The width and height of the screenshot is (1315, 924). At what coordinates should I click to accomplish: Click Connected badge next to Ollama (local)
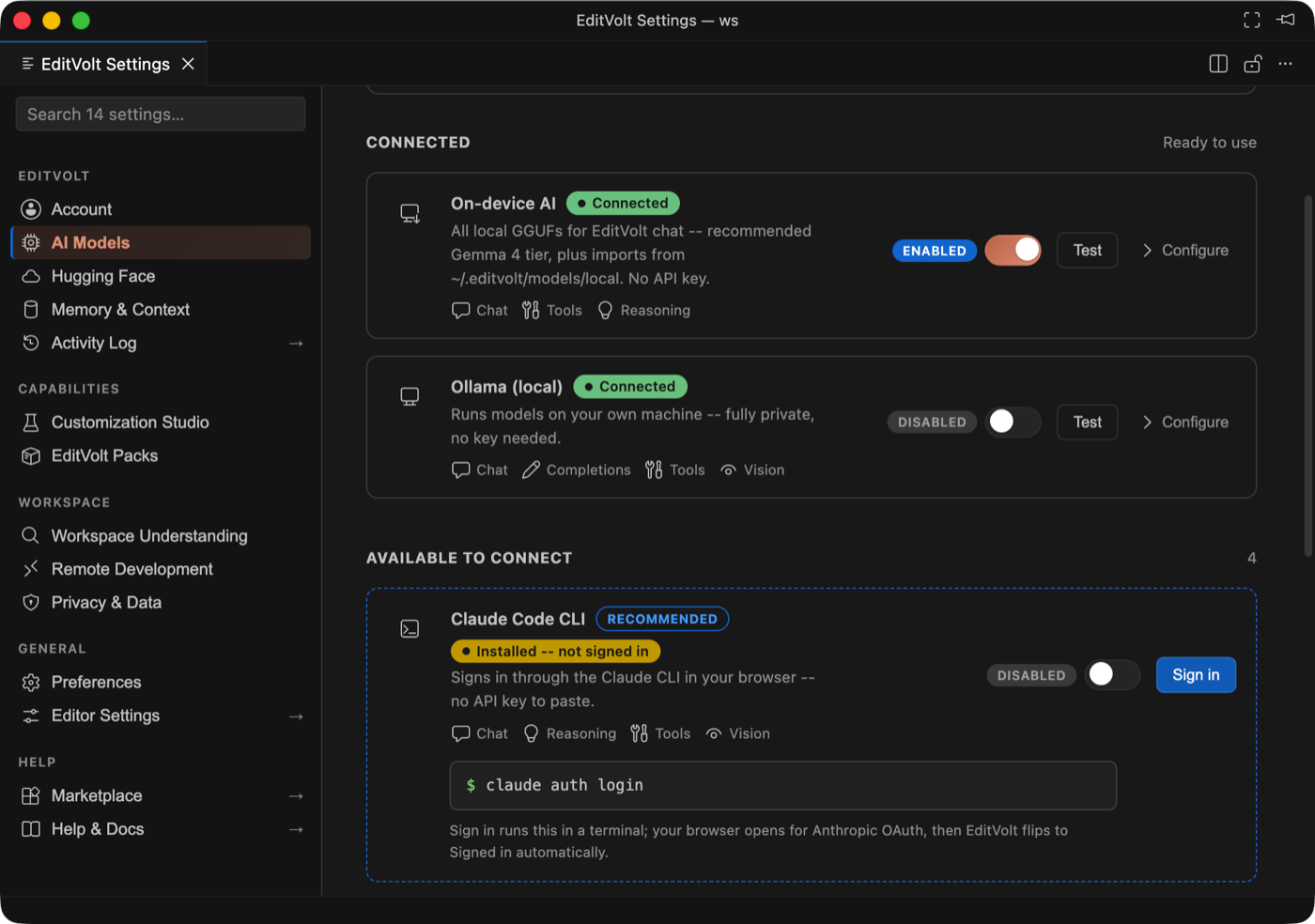(630, 386)
